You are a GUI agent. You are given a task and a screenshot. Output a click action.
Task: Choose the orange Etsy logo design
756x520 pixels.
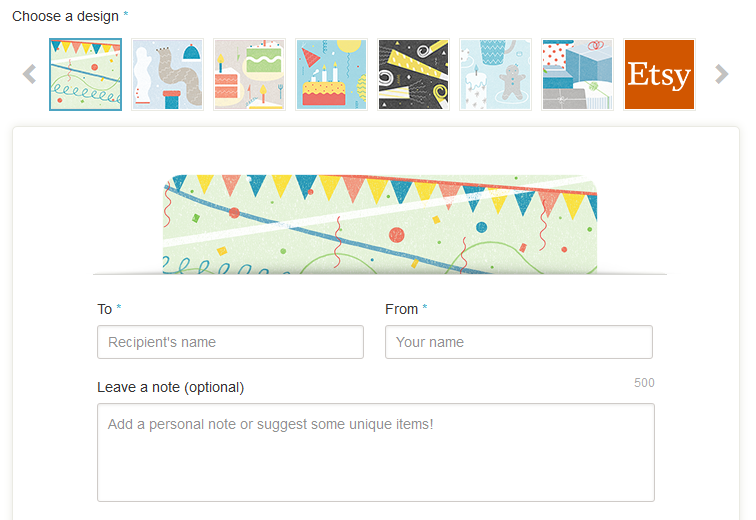click(659, 75)
